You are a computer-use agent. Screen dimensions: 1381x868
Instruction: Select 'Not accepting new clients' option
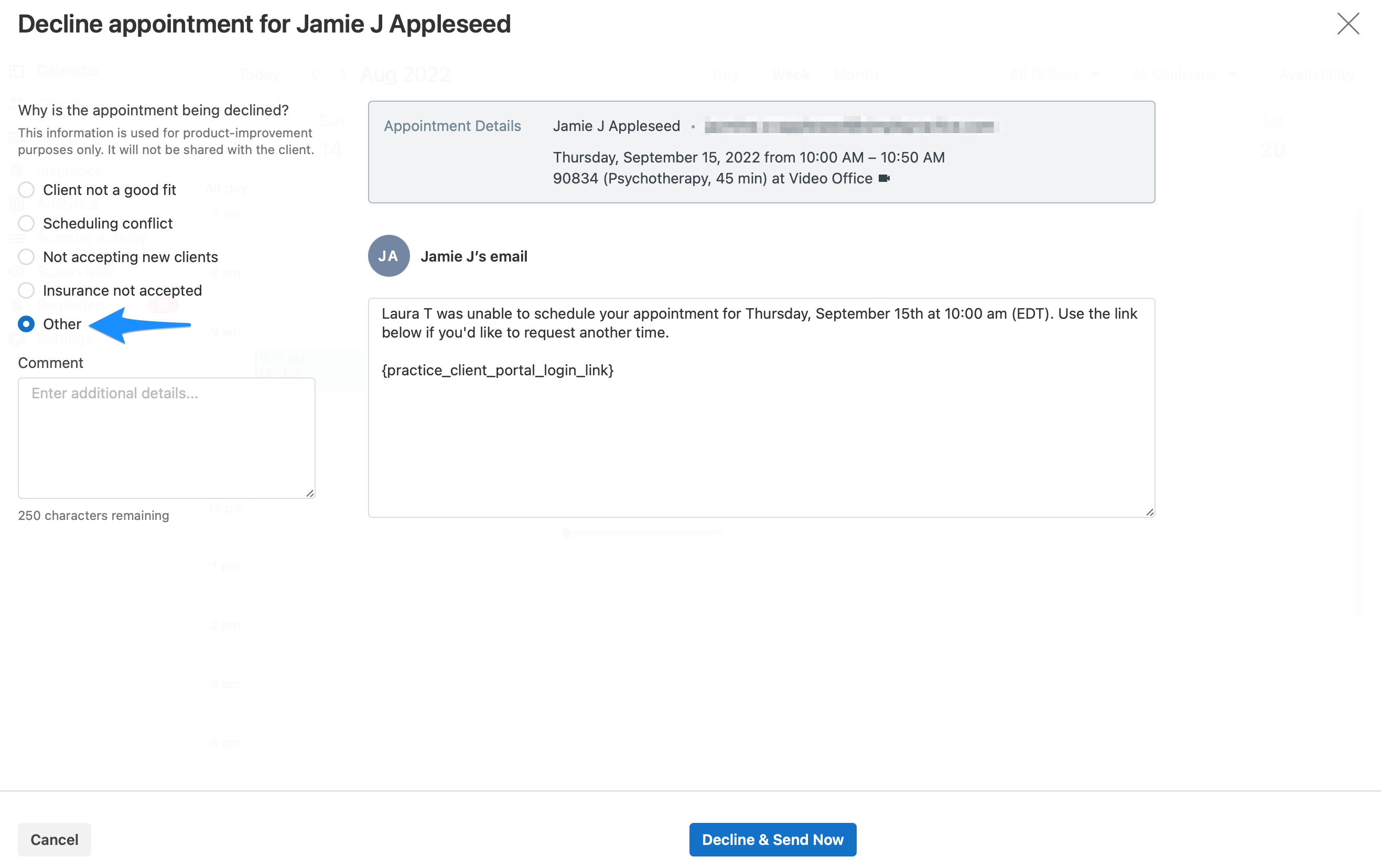[x=26, y=257]
